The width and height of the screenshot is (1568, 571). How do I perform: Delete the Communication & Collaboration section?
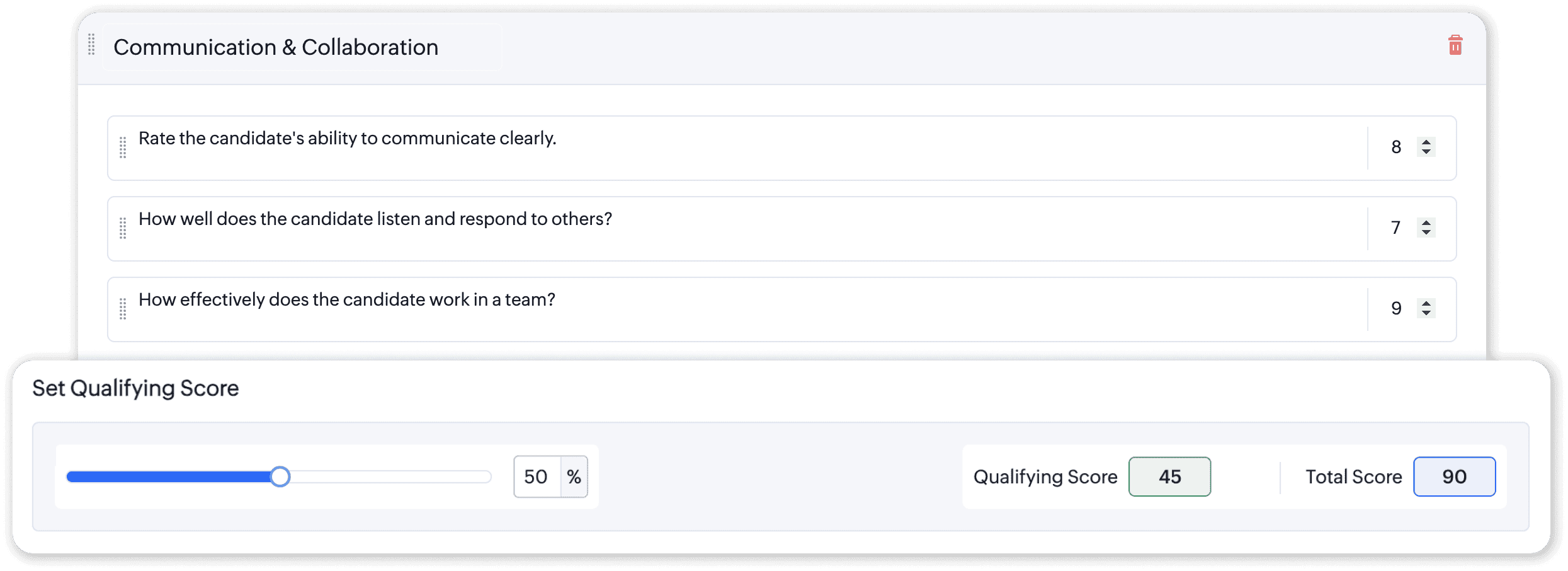1455,45
